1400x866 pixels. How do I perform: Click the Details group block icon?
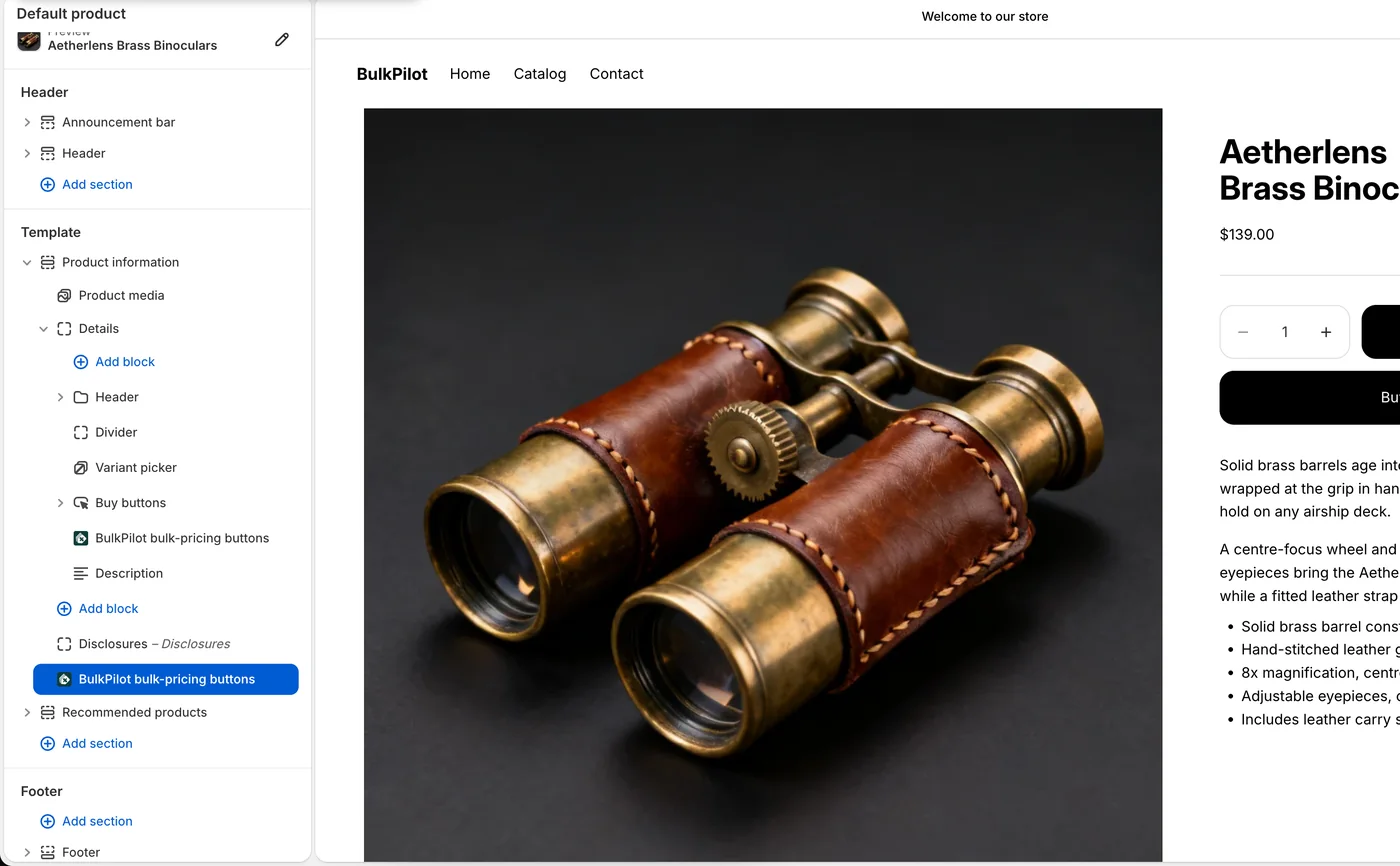64,328
